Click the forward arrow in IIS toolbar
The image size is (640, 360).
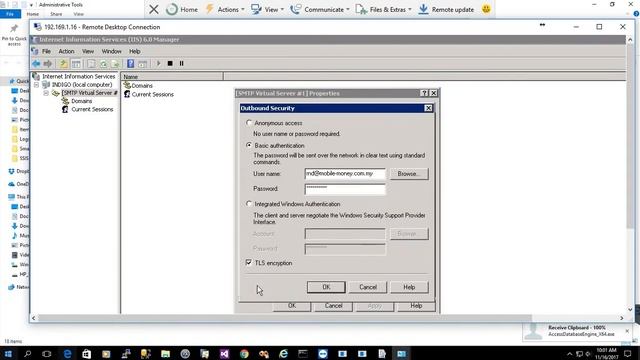pyautogui.click(x=48, y=64)
